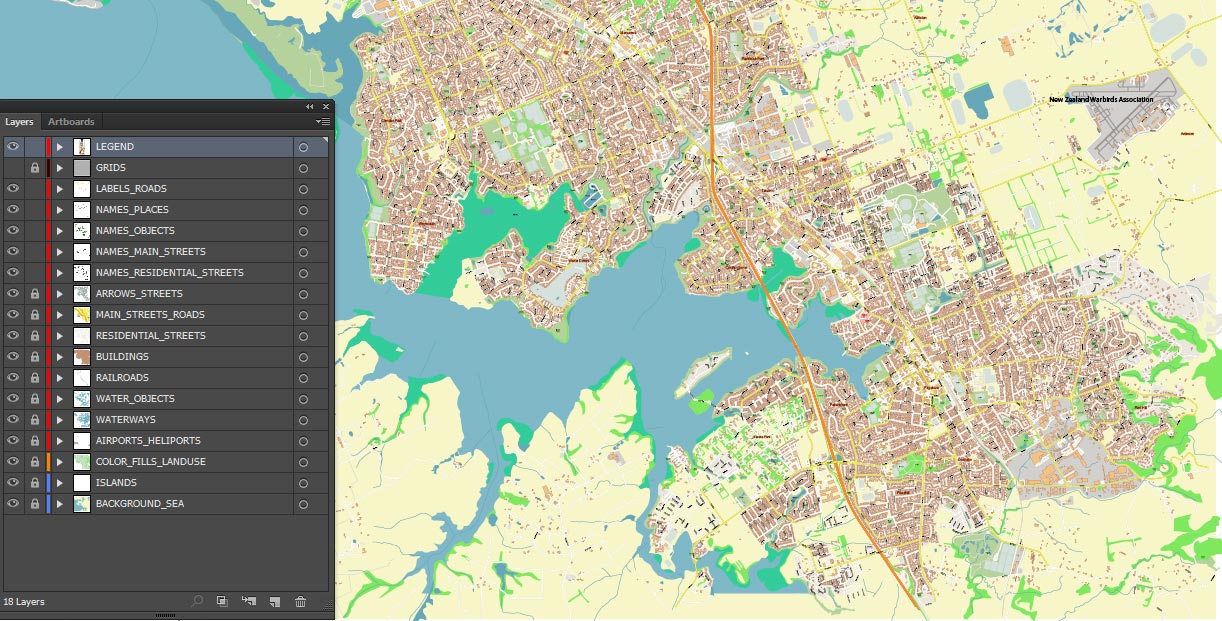Screen dimensions: 1222x621
Task: Expand the LABELS_ROADS layer
Action: tap(60, 189)
